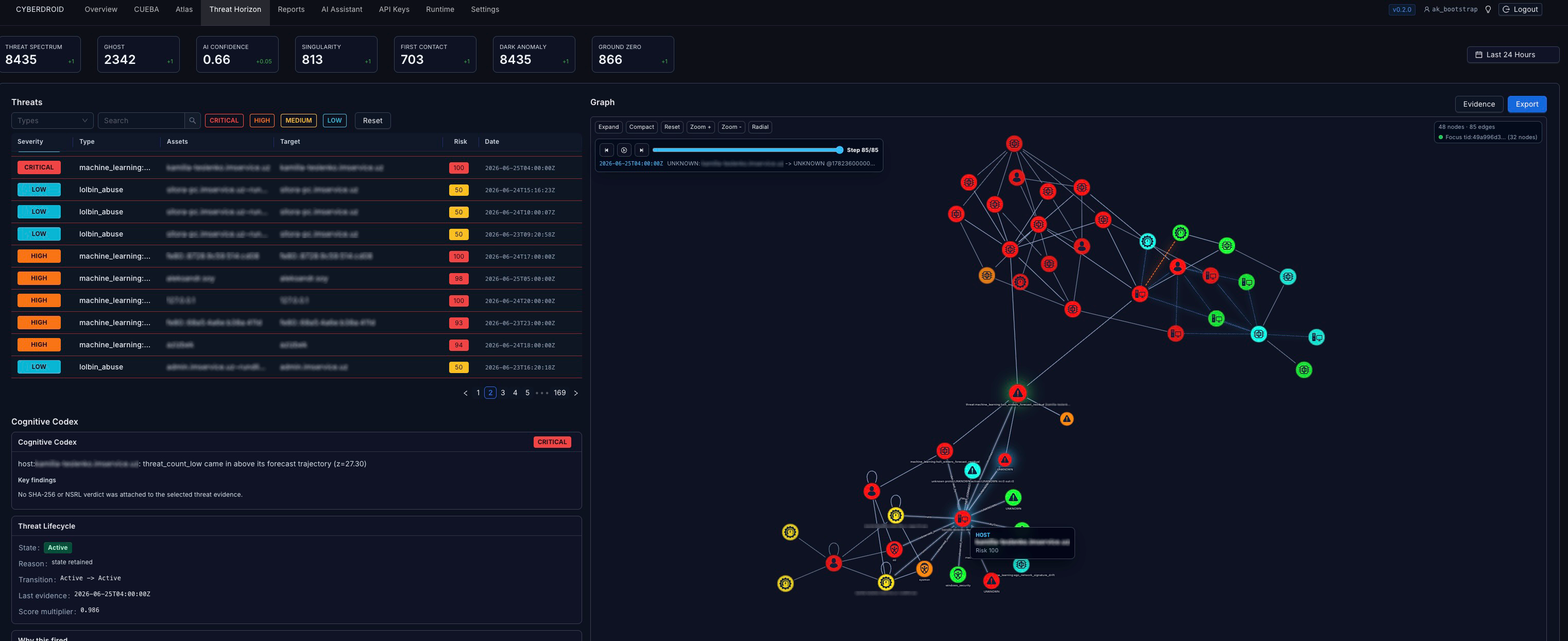Click the graph Compact button
The height and width of the screenshot is (641, 1568).
point(641,127)
